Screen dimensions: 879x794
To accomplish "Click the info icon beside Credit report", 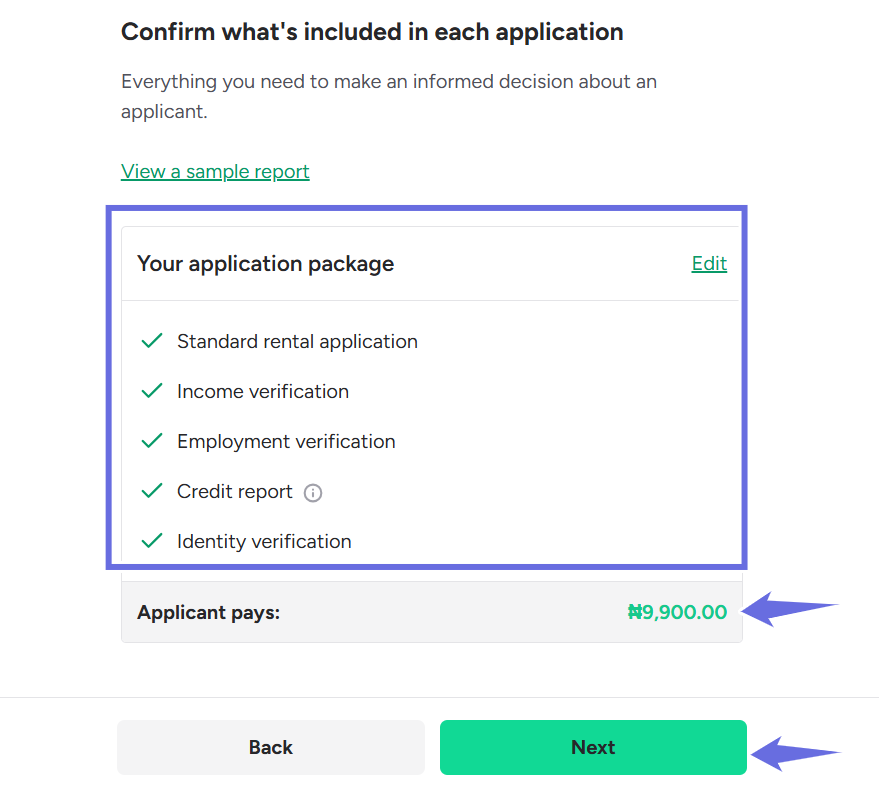I will pos(313,493).
